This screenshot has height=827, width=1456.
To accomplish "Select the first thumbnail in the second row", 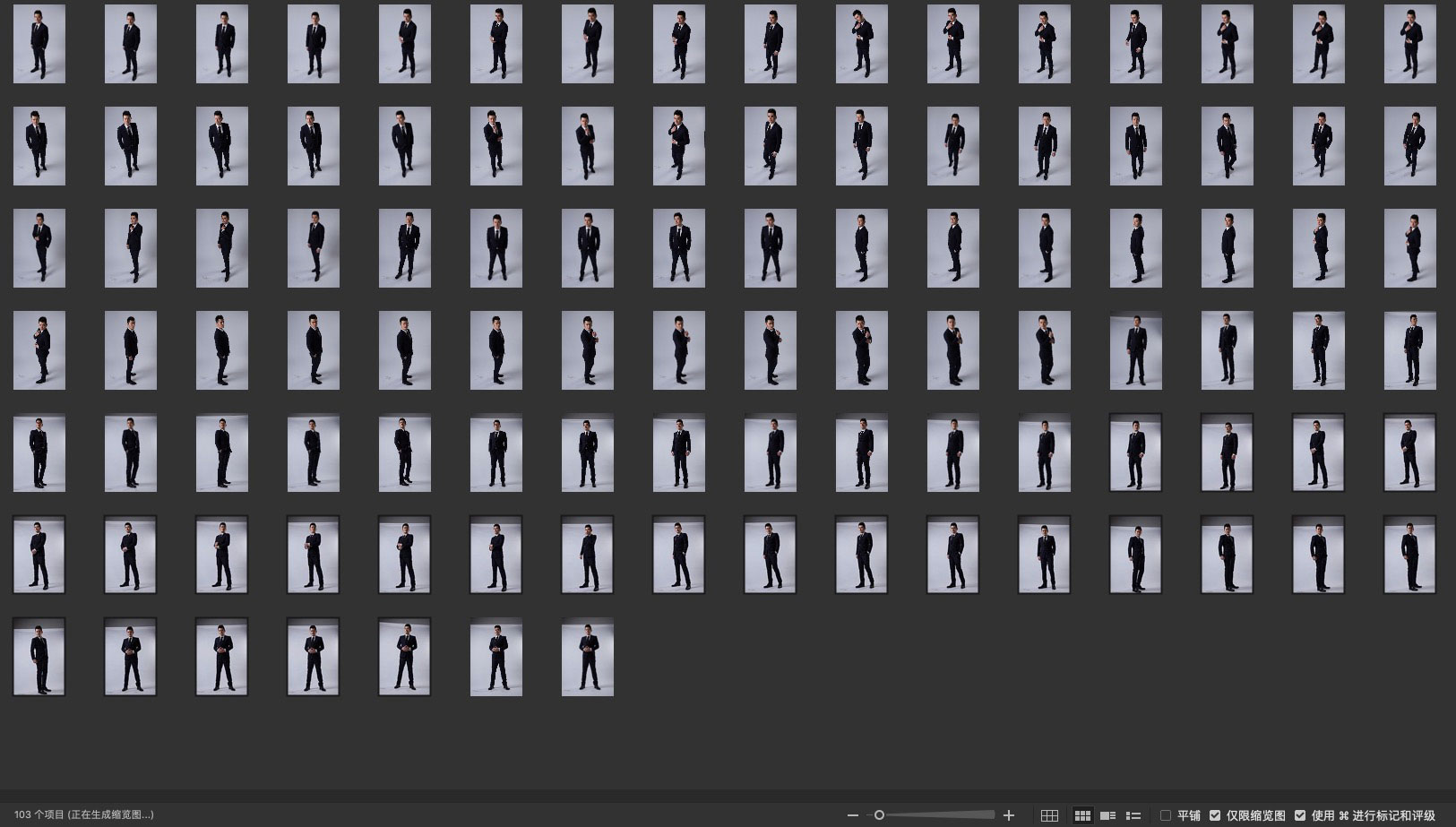I will pos(39,146).
